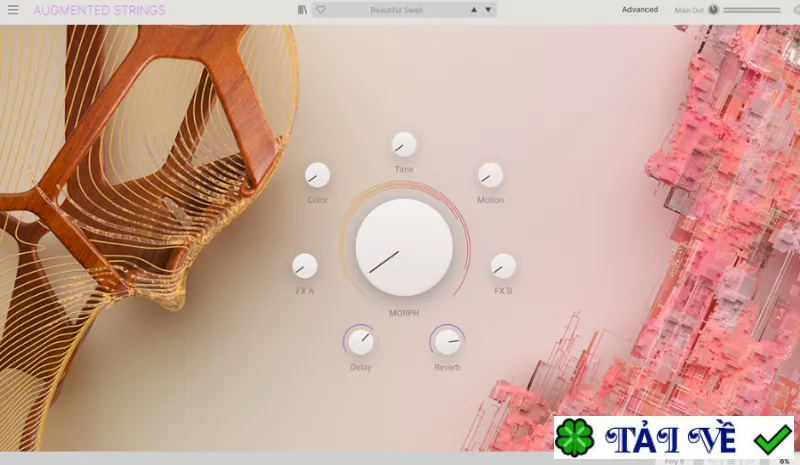Click the Reverb knob
Screen dimensions: 800x465
pyautogui.click(x=447, y=342)
